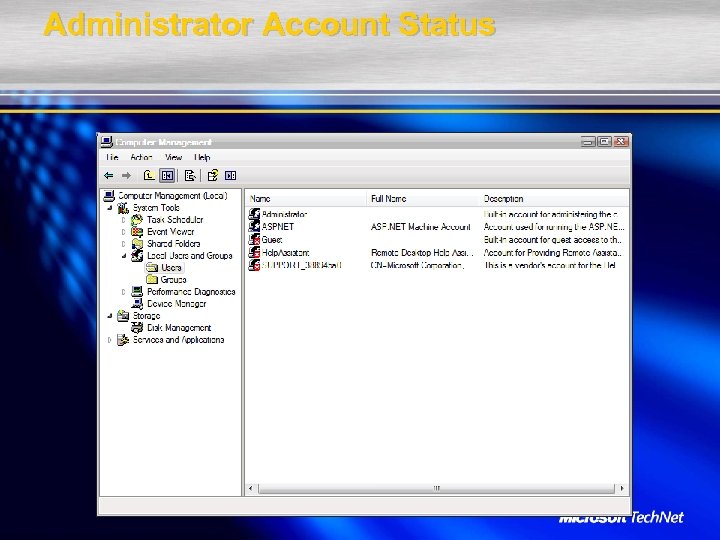720x540 pixels.
Task: Click the Users folder icon in tree
Action: pos(152,268)
